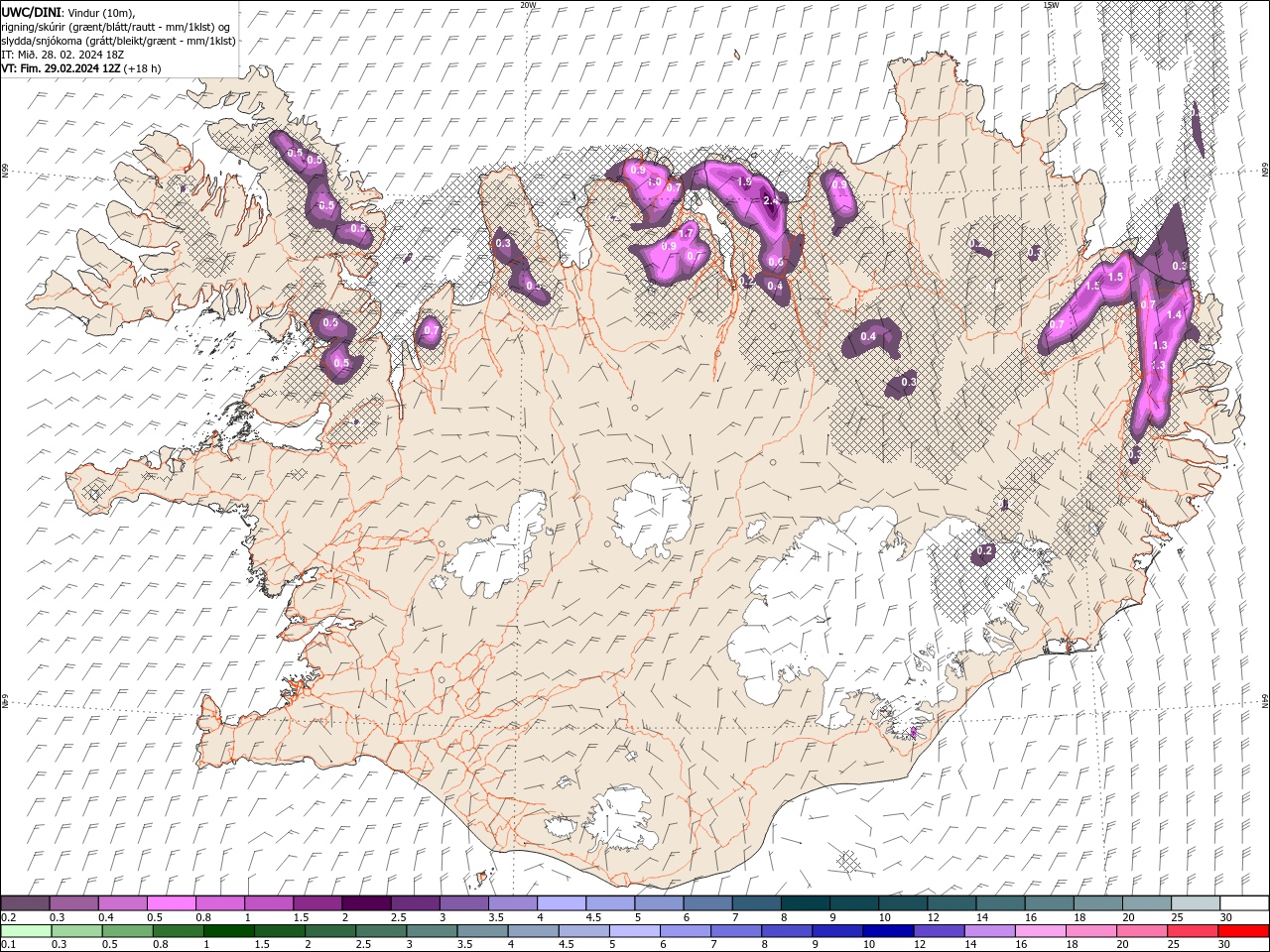The width and height of the screenshot is (1270, 952).
Task: Click the 15W longitude label
Action: [1051, 5]
